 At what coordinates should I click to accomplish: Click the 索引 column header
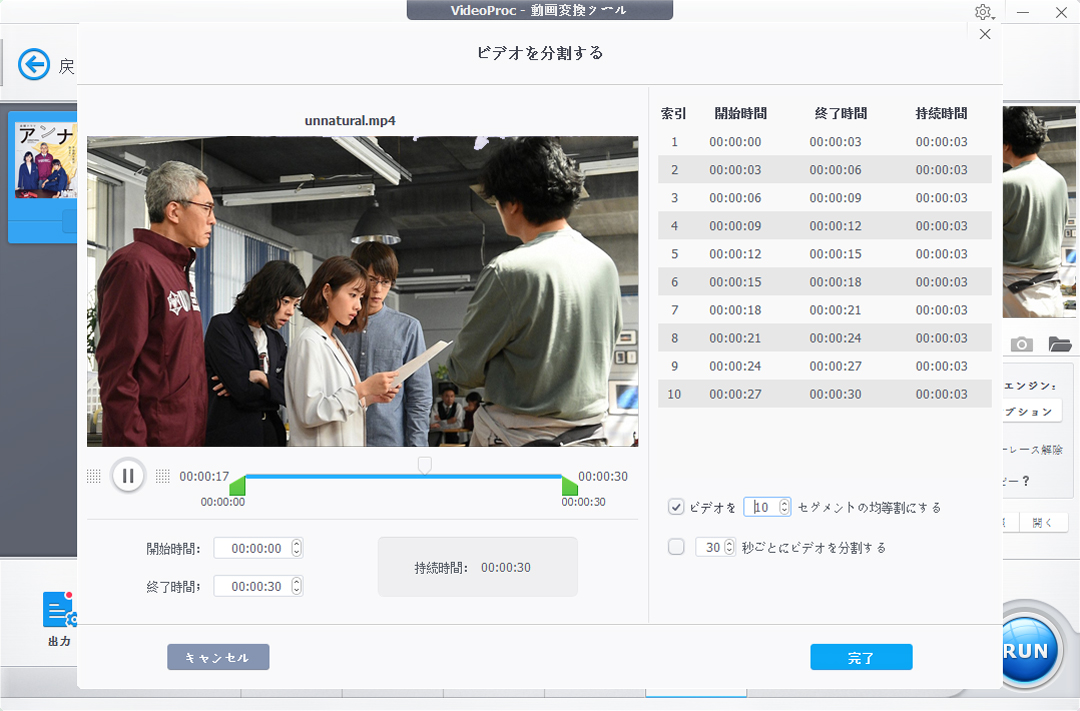pyautogui.click(x=674, y=114)
